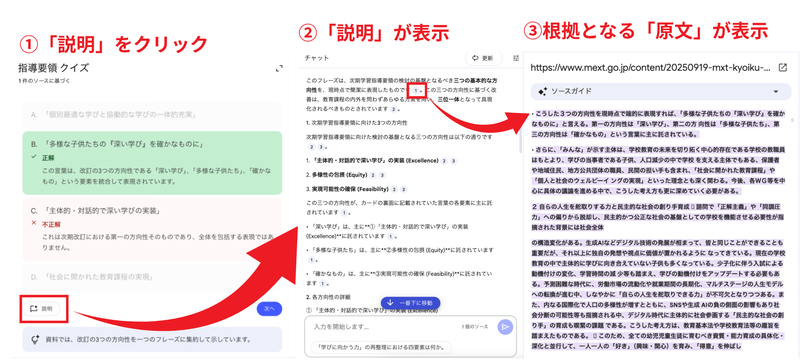The image size is (800, 363).
Task: Open citation 2 beside the Equity heading
Action: 373,175
